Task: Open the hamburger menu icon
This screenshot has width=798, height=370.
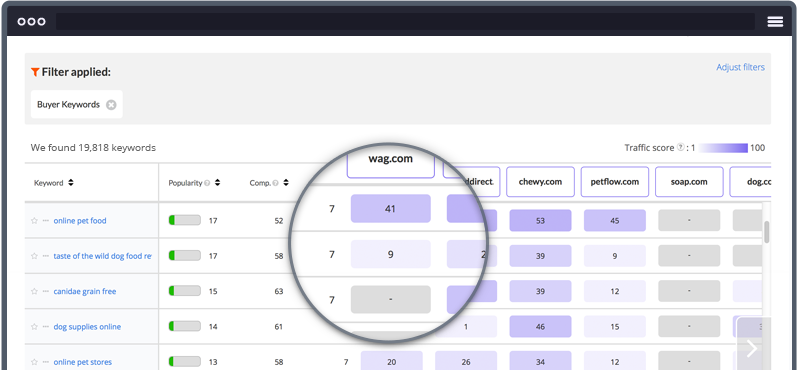Action: (x=775, y=21)
